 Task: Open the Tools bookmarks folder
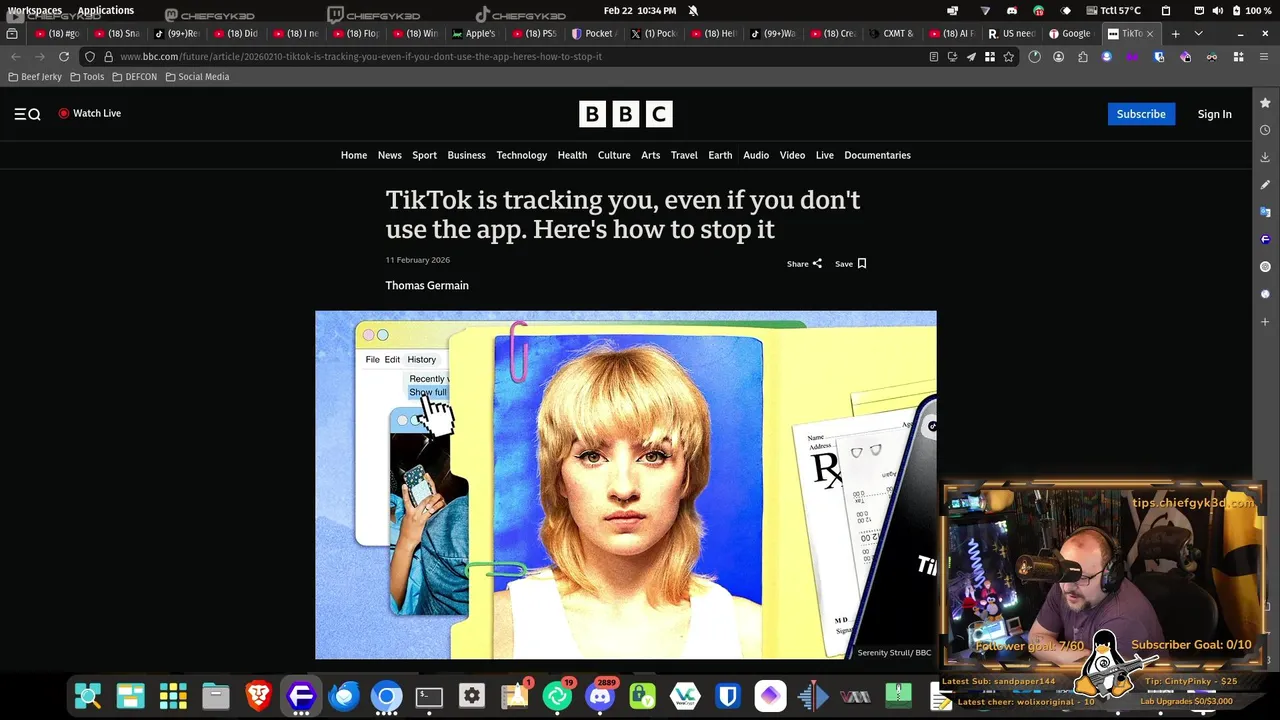87,77
